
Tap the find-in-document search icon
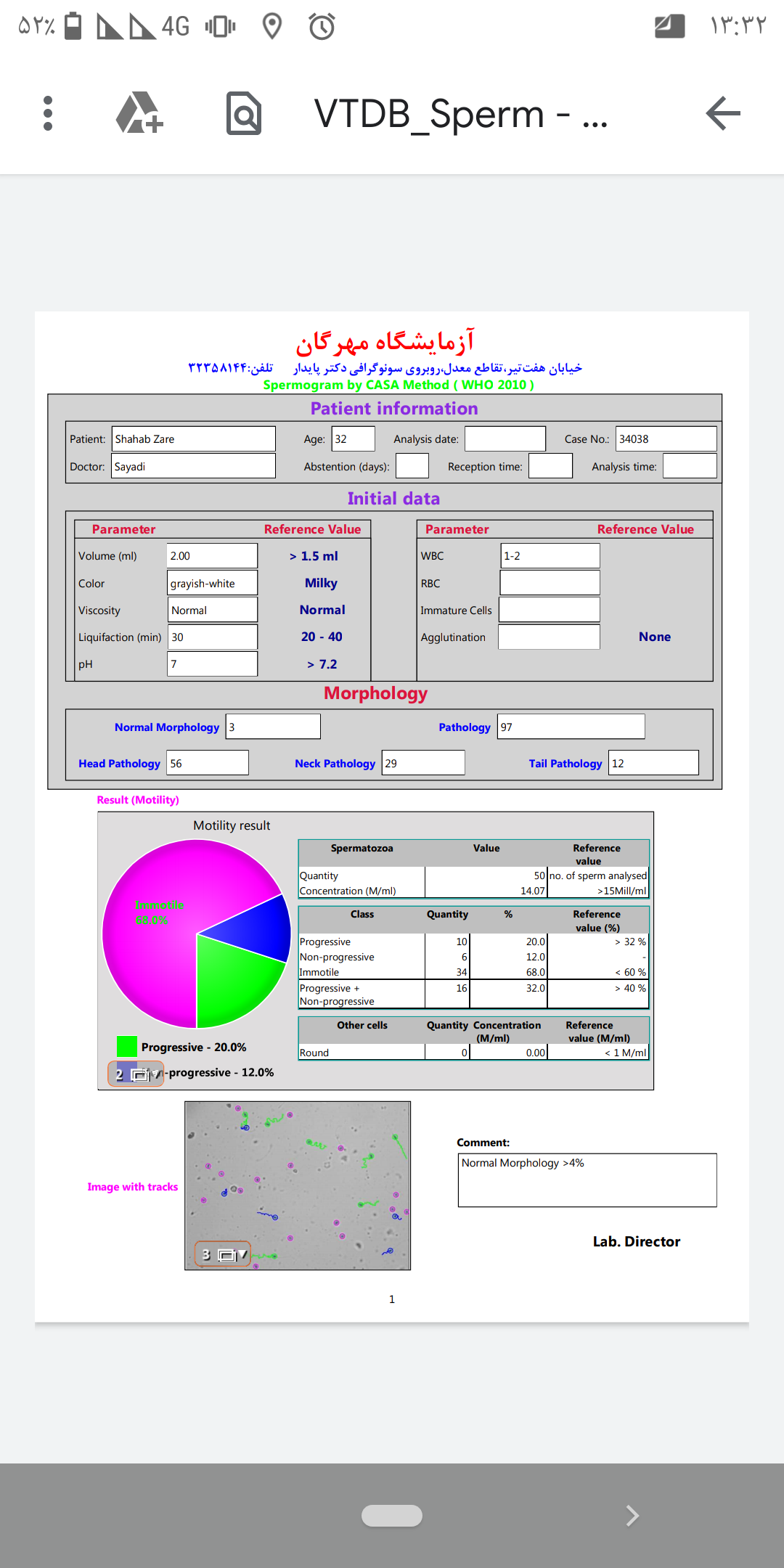coord(244,113)
